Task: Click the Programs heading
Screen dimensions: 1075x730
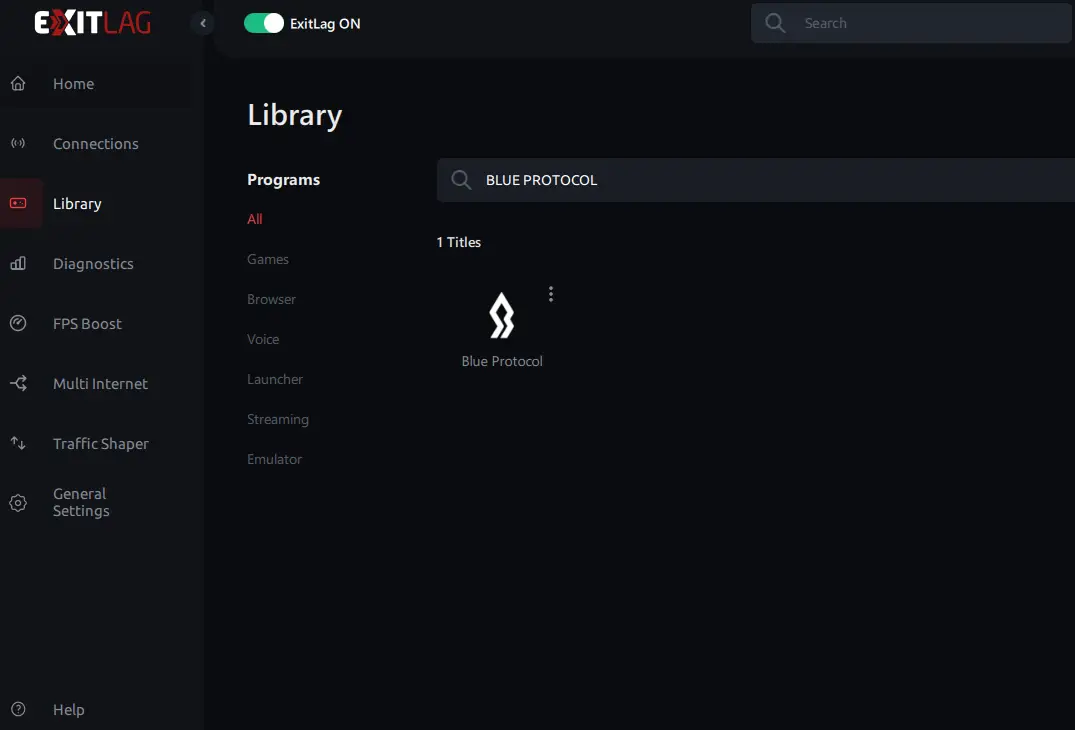Action: (x=283, y=180)
